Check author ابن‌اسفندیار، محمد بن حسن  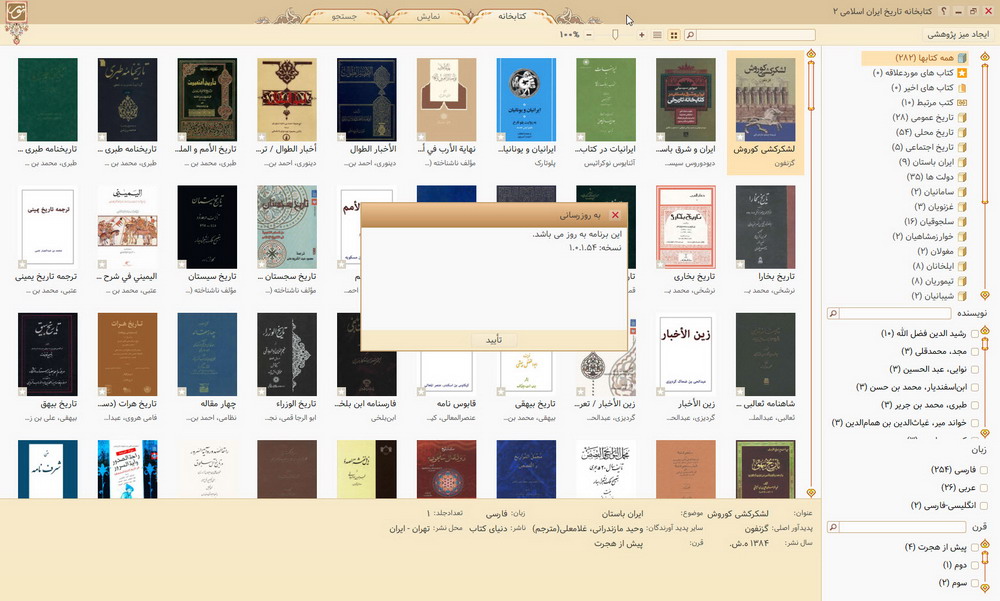974,387
